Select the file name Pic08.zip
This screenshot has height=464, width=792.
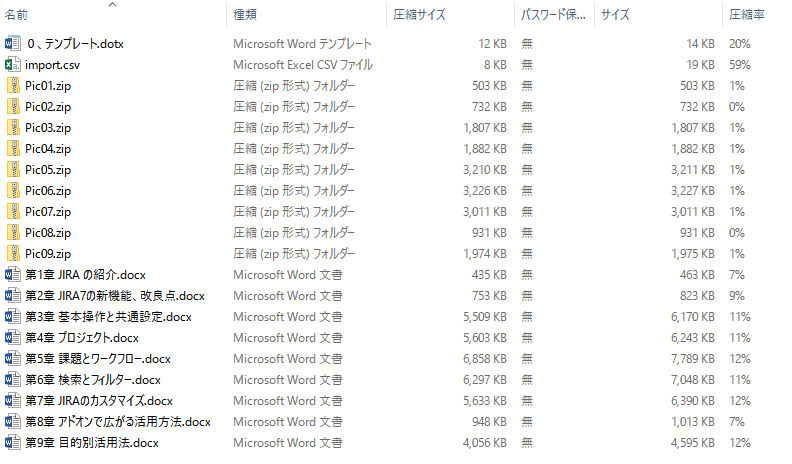(48, 233)
